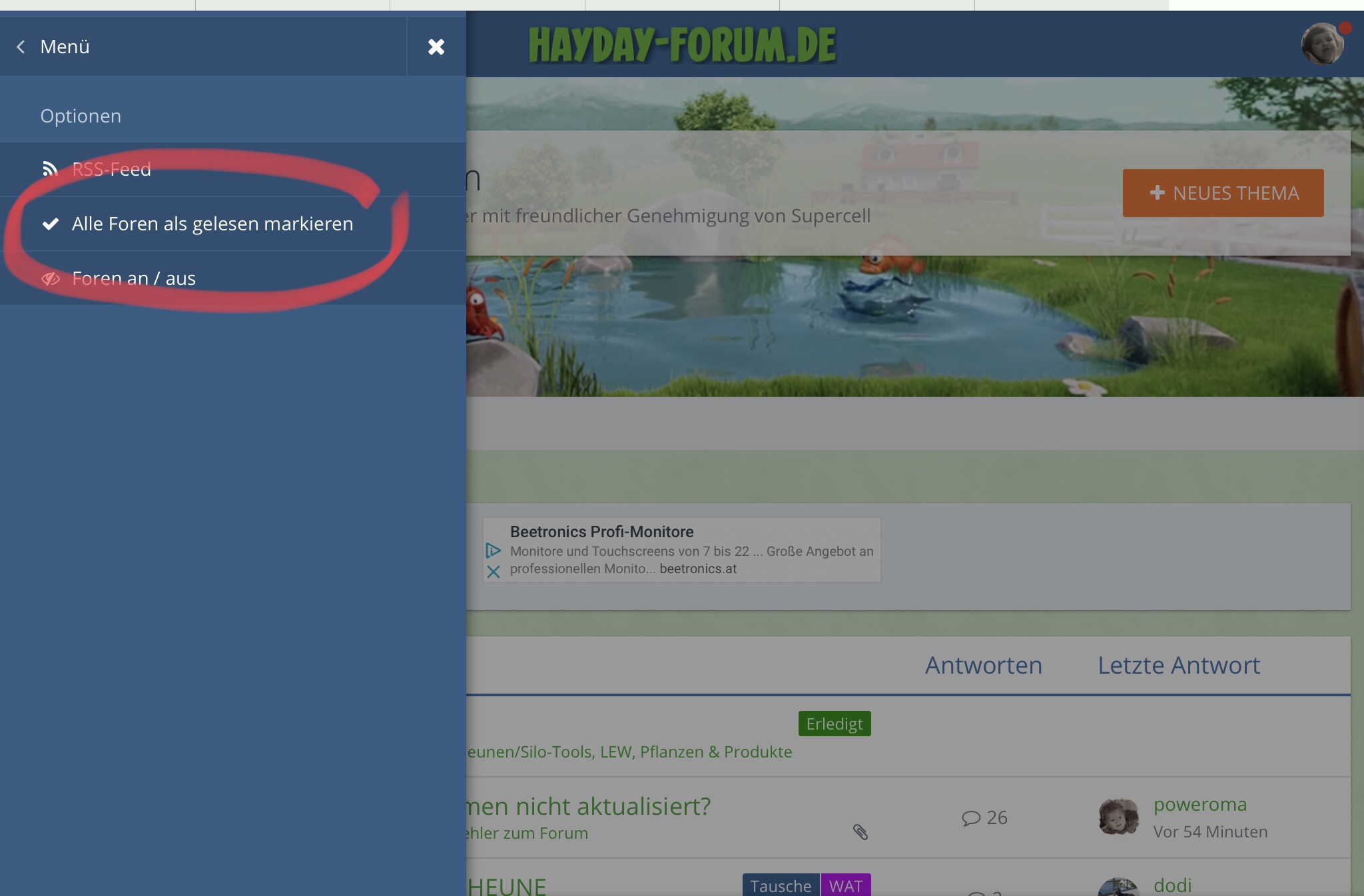The width and height of the screenshot is (1364, 896).
Task: Click the NEUES THEMA button
Action: (x=1223, y=193)
